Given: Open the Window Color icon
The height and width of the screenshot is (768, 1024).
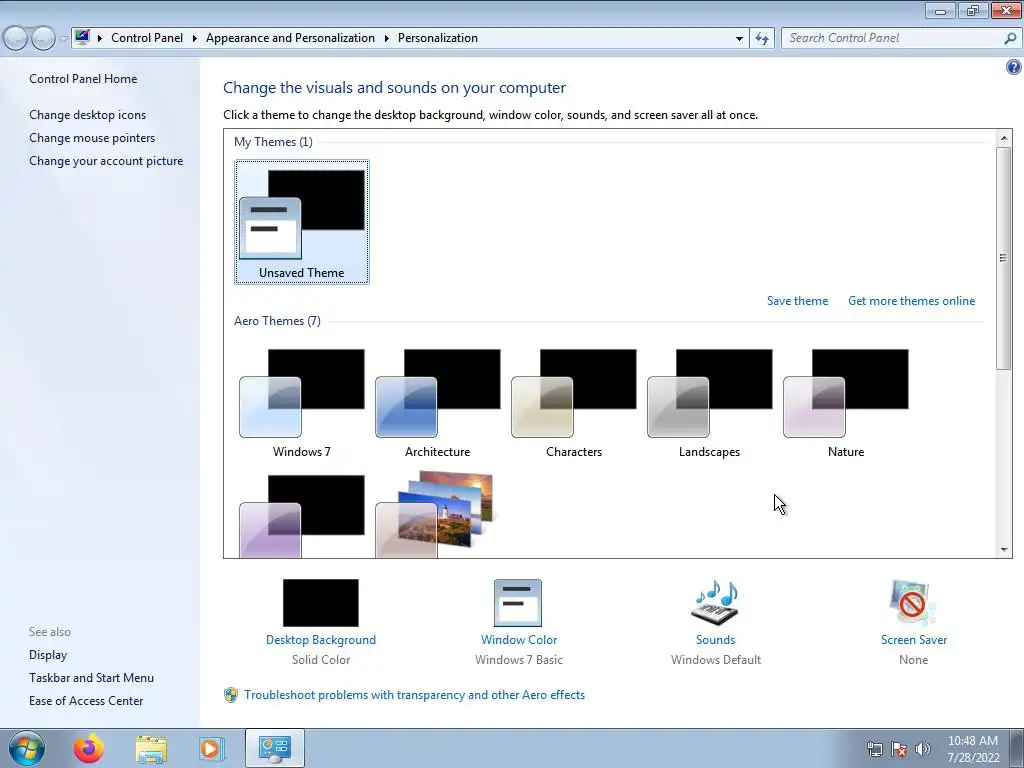Looking at the screenshot, I should tap(518, 603).
